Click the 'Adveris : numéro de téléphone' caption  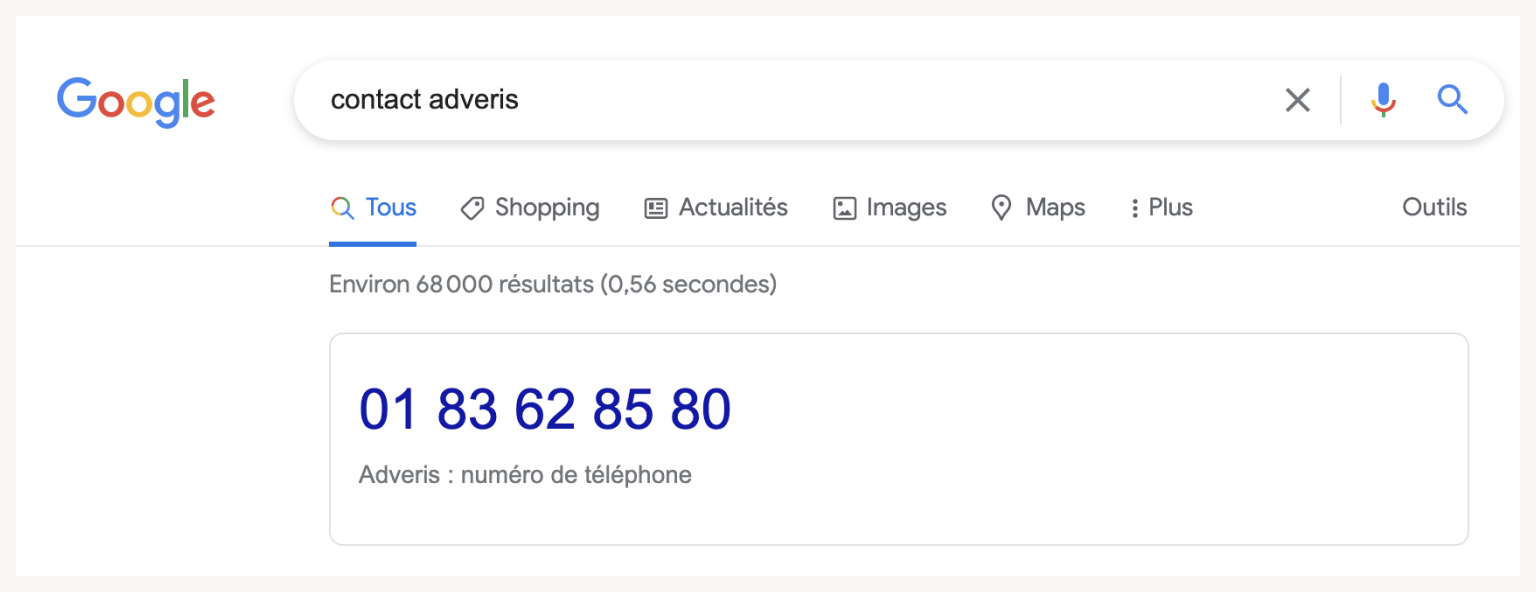coord(525,474)
